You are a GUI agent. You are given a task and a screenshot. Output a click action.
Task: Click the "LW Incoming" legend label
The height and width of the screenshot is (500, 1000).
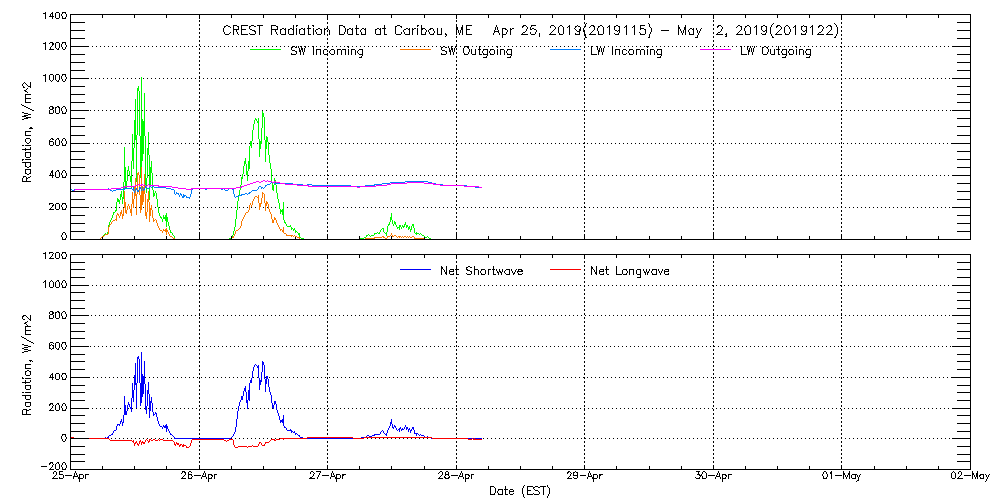tap(626, 51)
